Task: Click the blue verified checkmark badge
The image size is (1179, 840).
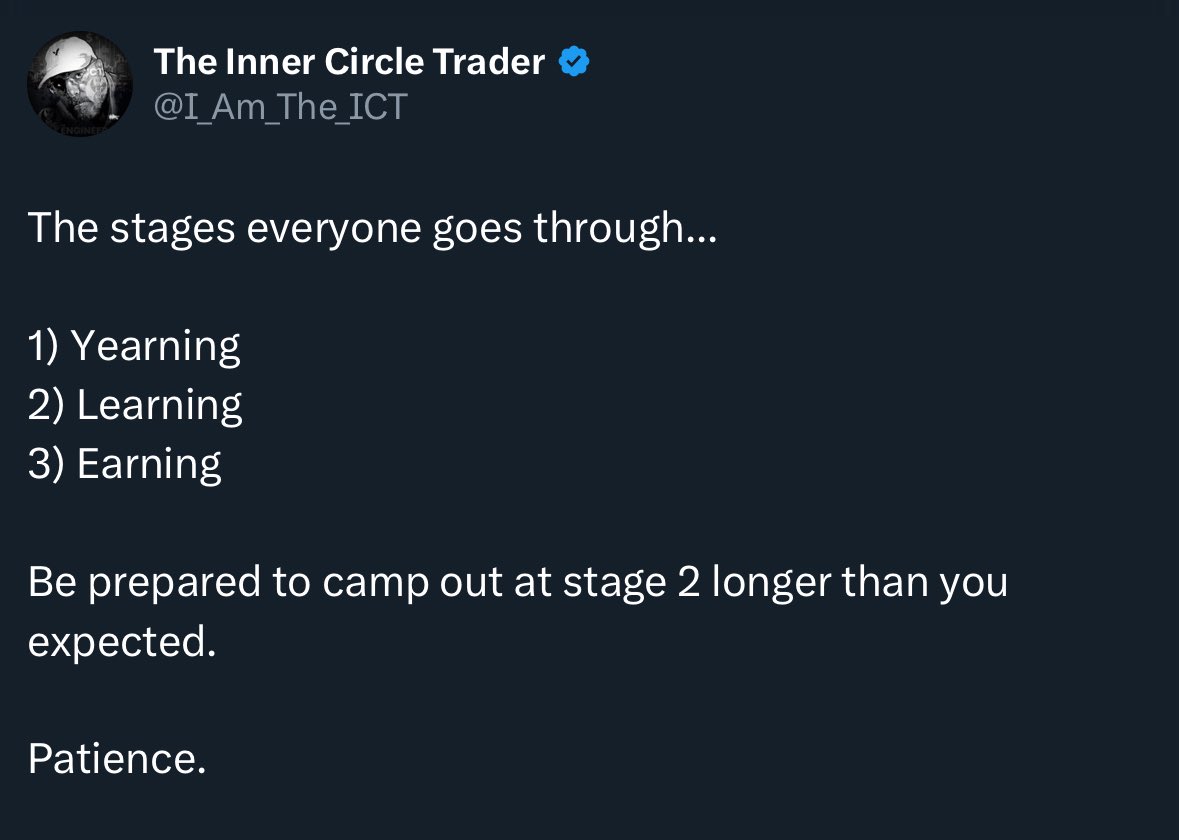Action: (x=574, y=62)
